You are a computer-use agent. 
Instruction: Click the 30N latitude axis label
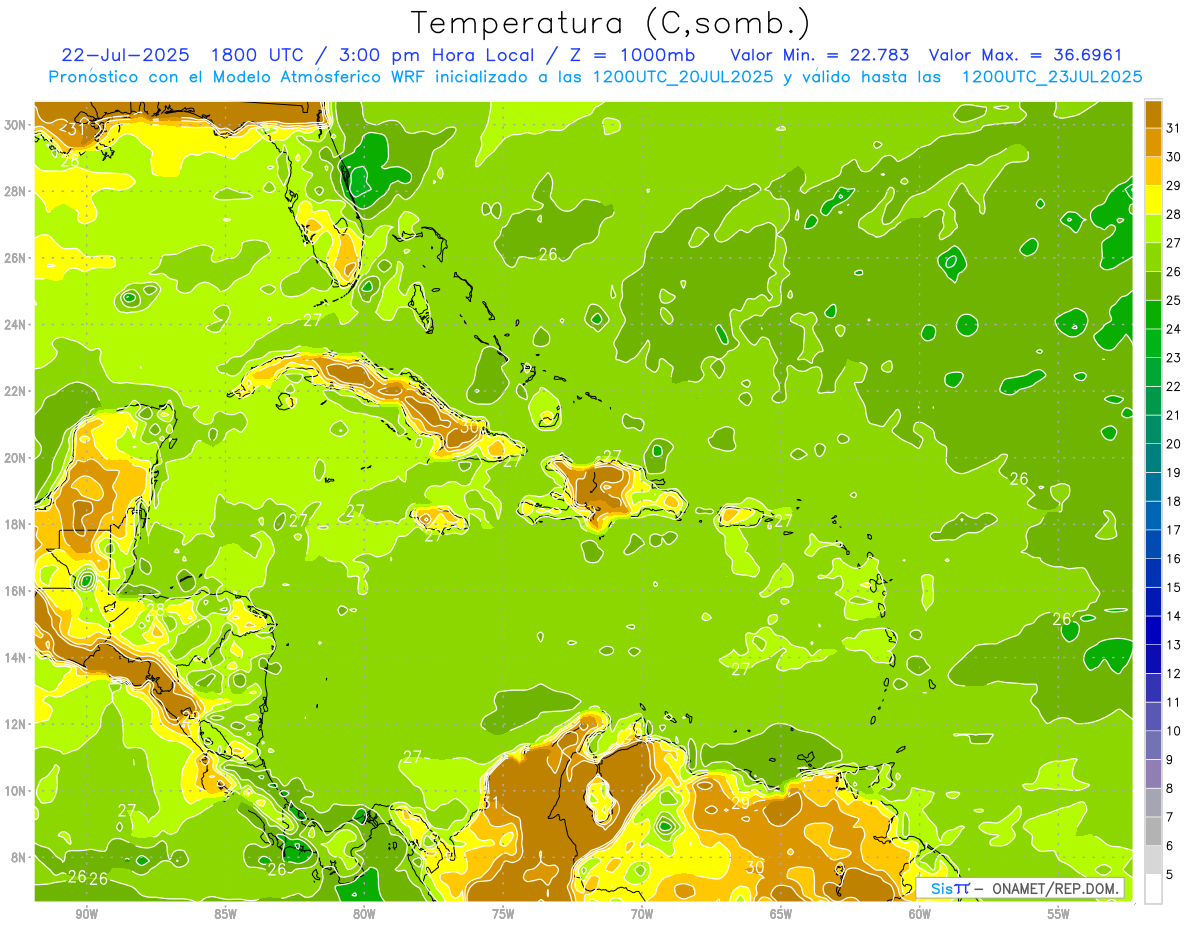point(15,125)
